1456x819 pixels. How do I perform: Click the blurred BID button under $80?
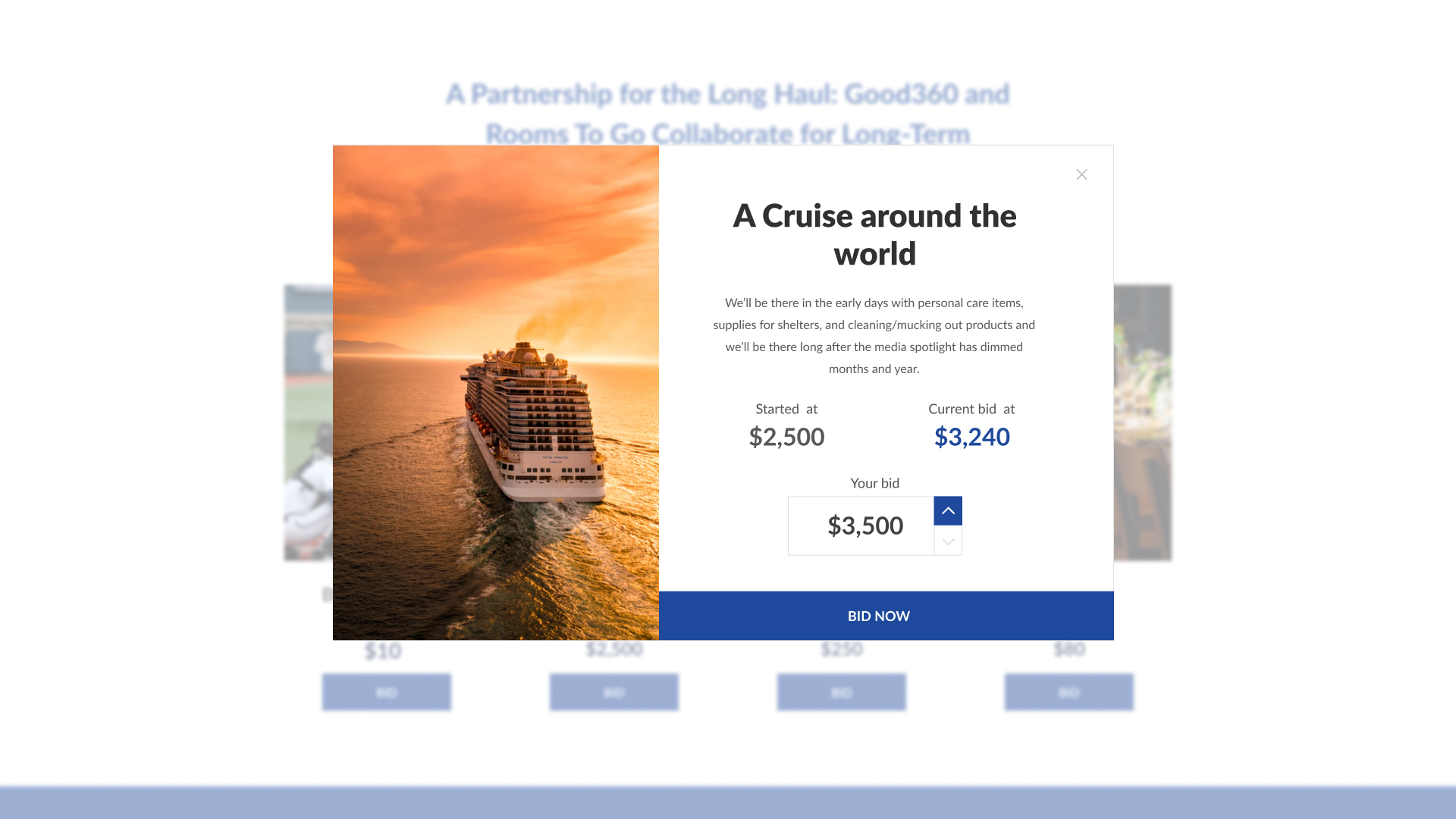1069,692
